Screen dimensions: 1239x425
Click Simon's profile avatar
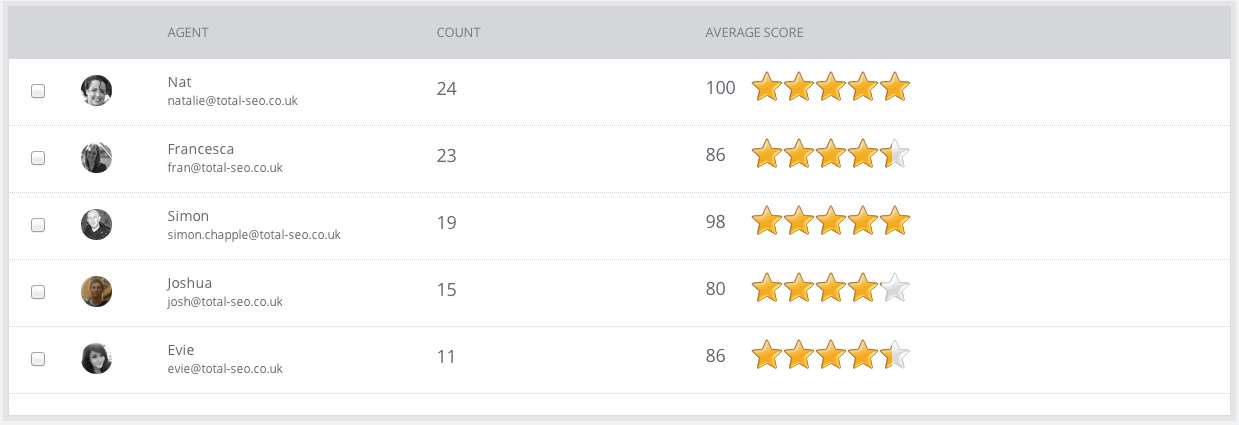click(x=96, y=225)
